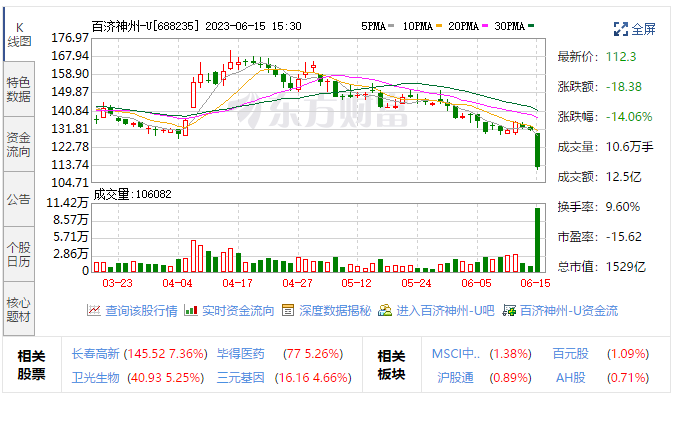Click the AH股 change (0.71%)
This screenshot has height=421, width=675.
pos(628,378)
